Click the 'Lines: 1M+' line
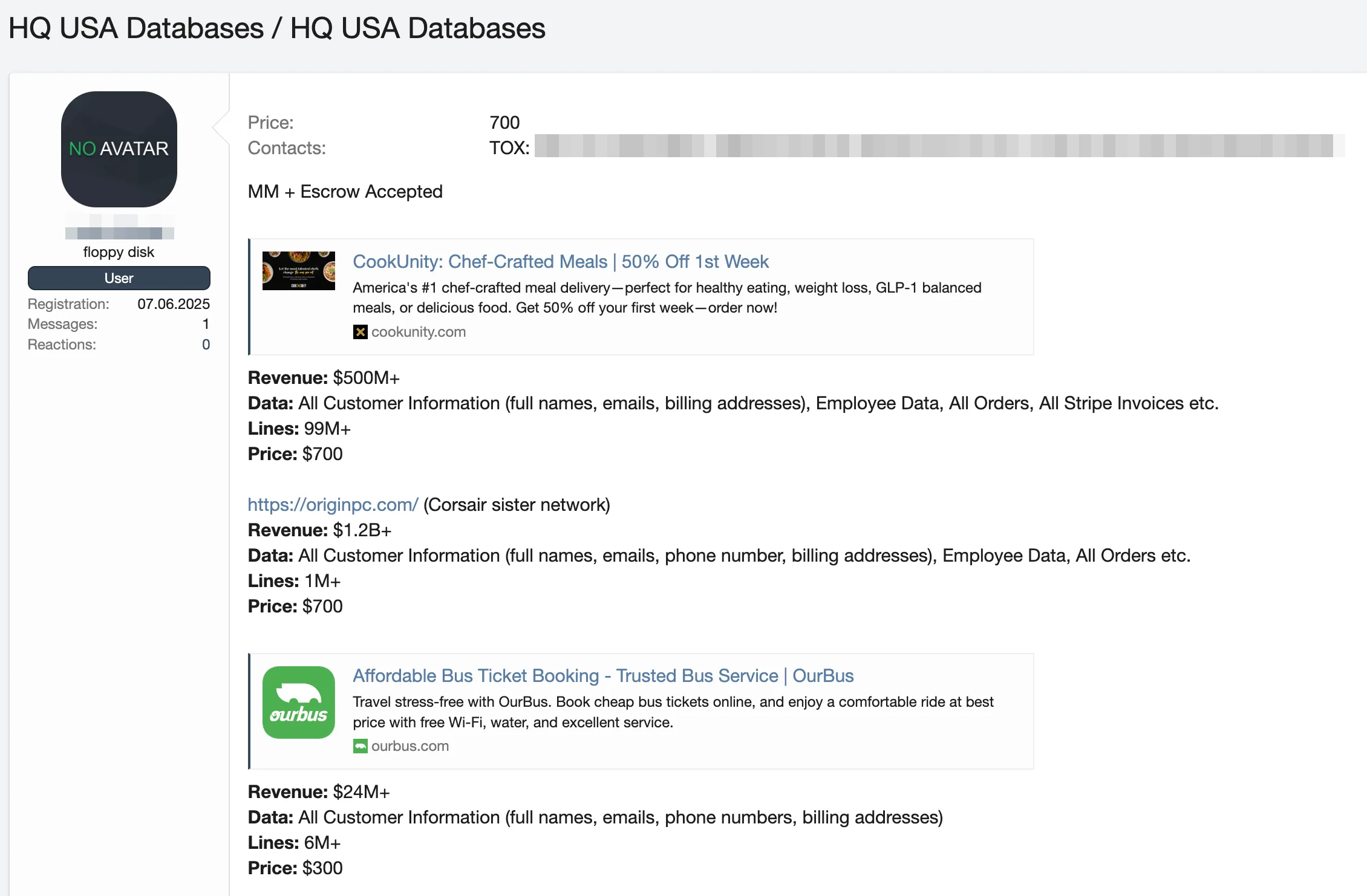Image resolution: width=1367 pixels, height=896 pixels. point(295,581)
